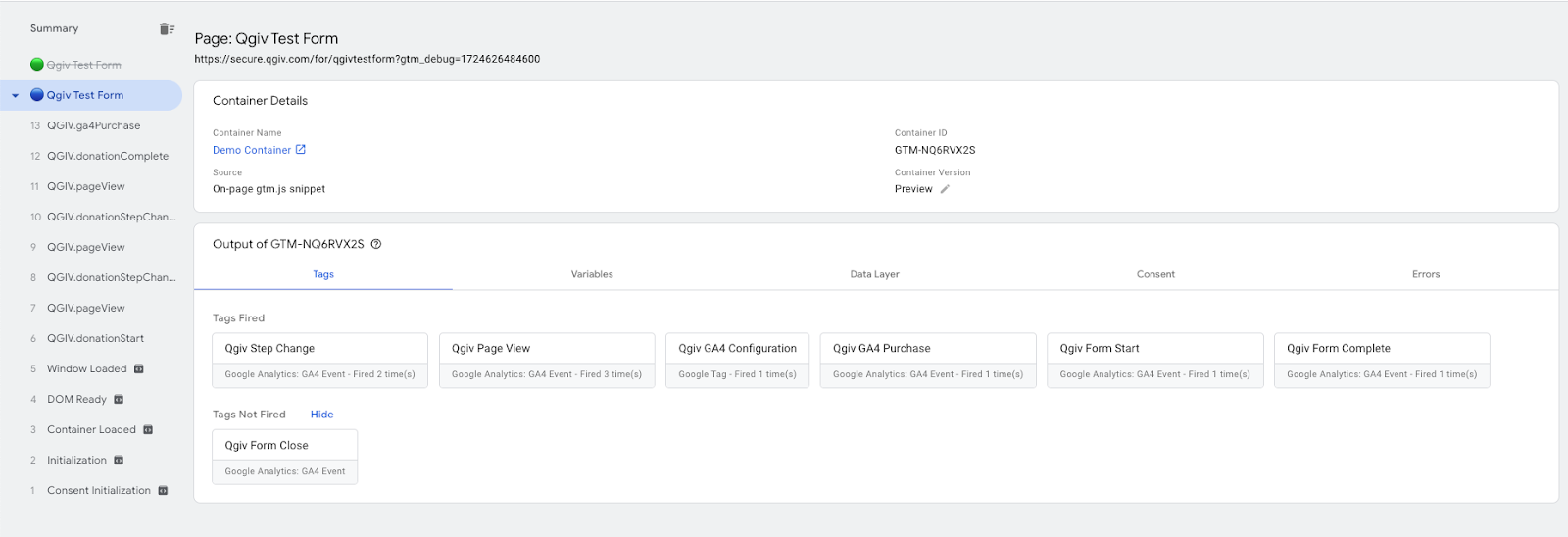This screenshot has width=1568, height=537.
Task: Open the Consent tab
Action: tap(1155, 274)
